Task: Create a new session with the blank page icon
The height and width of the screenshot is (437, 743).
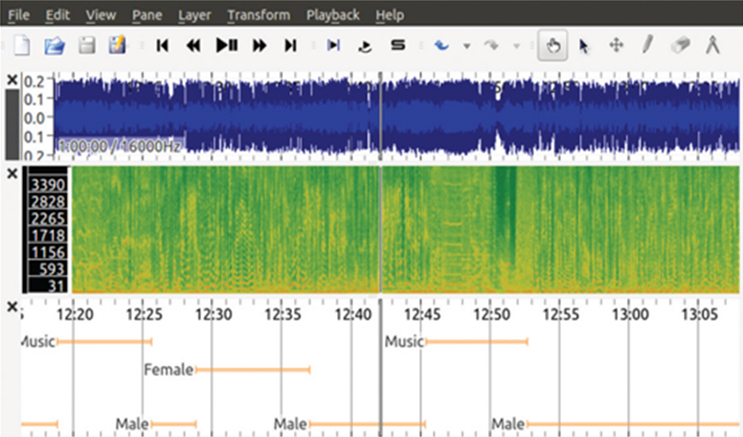Action: coord(22,46)
